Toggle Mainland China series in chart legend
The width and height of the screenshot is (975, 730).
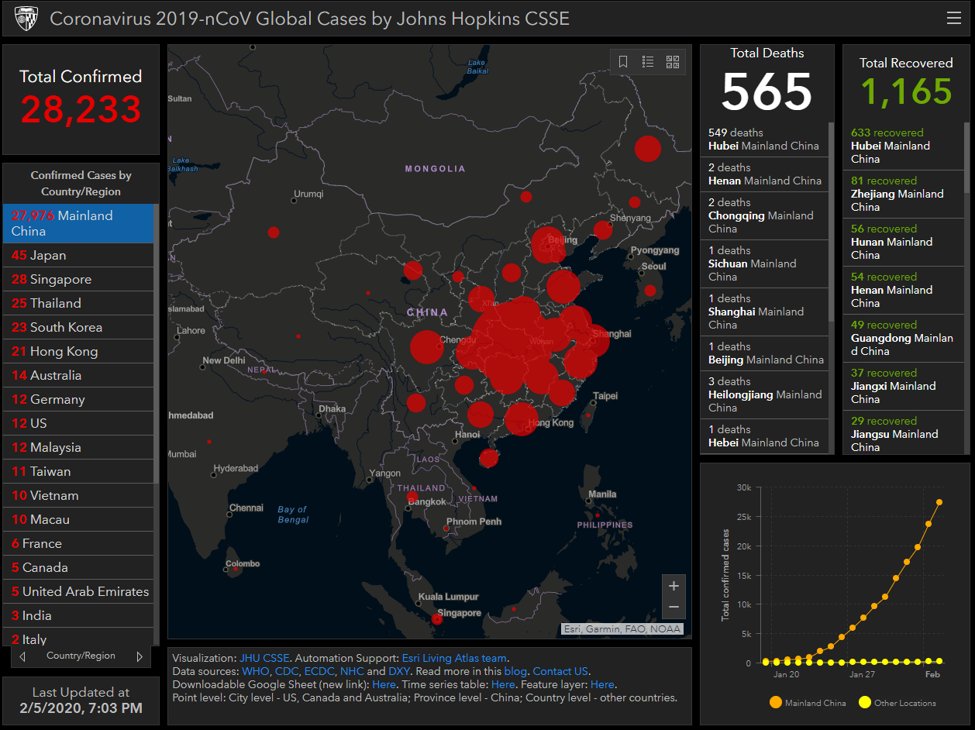808,703
